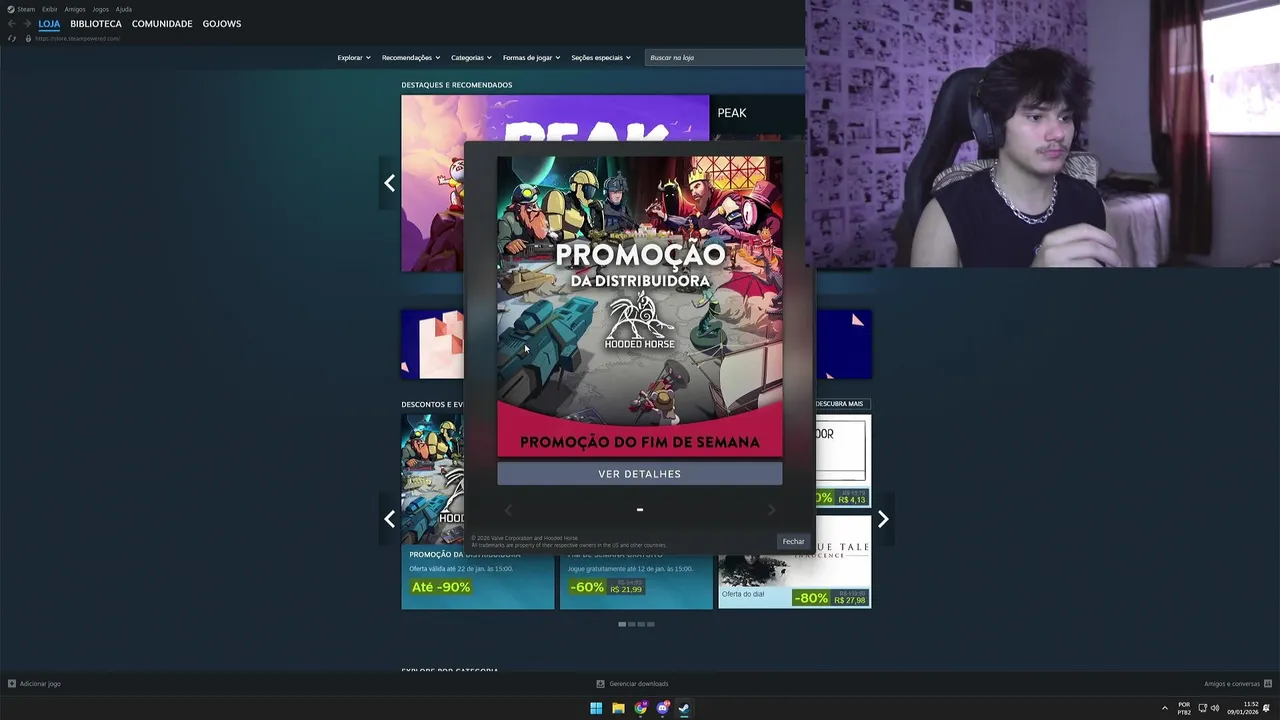The height and width of the screenshot is (720, 1280).
Task: Click the discounts carousel right arrow
Action: (x=882, y=519)
